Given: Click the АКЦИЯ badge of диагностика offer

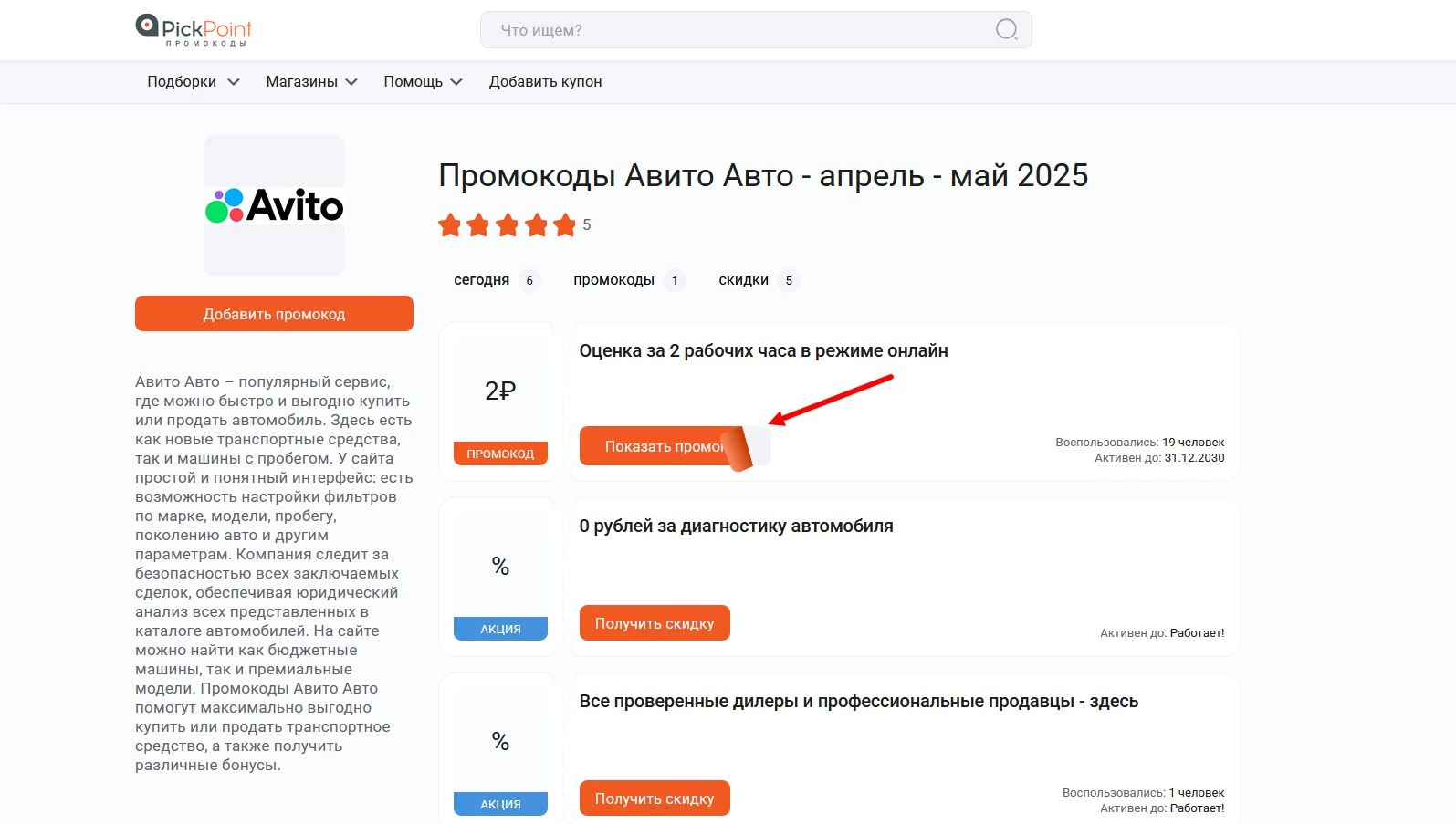Looking at the screenshot, I should pos(500,629).
